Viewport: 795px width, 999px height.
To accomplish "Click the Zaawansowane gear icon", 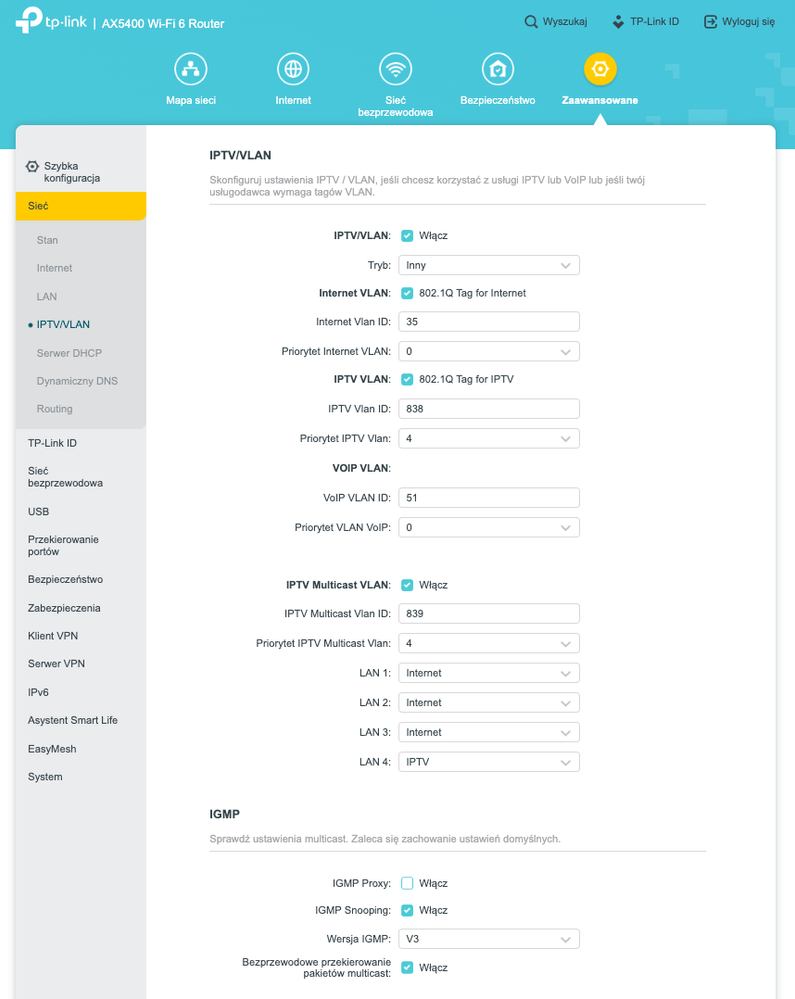I will 600,70.
